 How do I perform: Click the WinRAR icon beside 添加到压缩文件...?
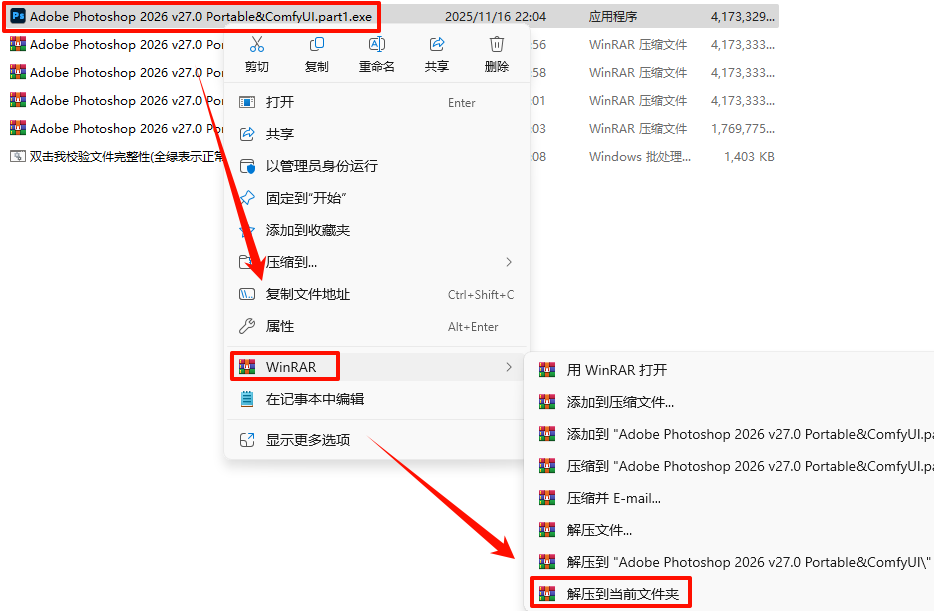tap(547, 402)
